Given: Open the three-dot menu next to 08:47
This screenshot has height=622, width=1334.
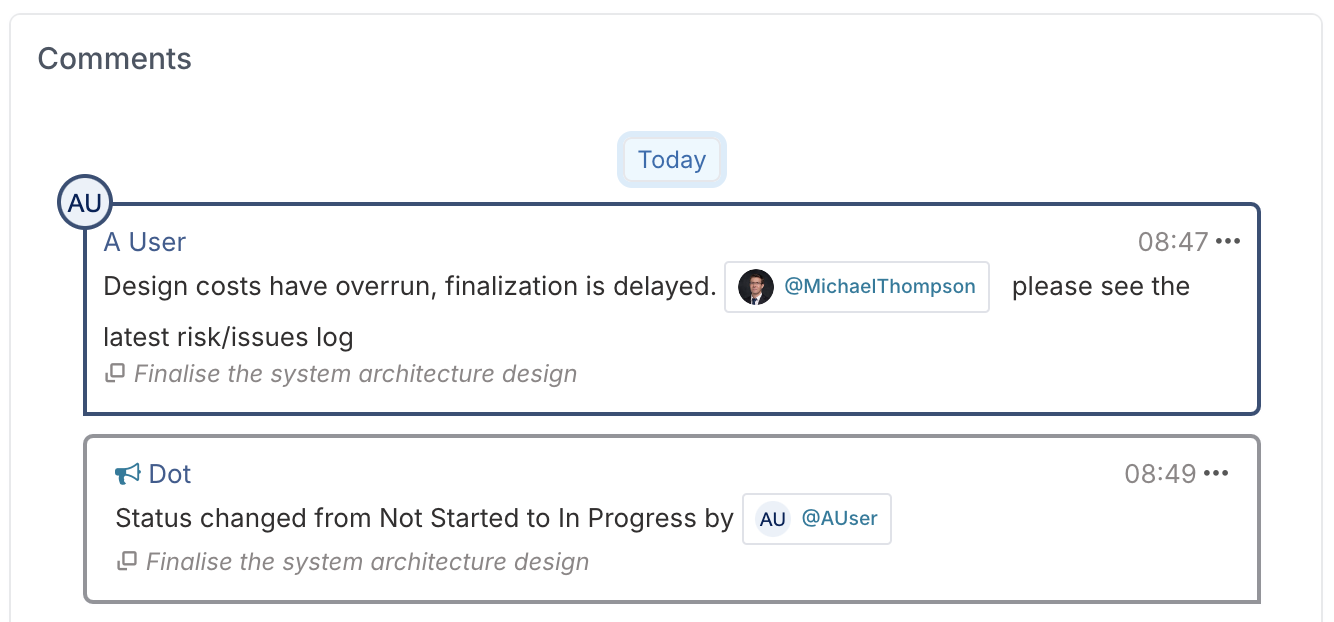Looking at the screenshot, I should (1227, 242).
